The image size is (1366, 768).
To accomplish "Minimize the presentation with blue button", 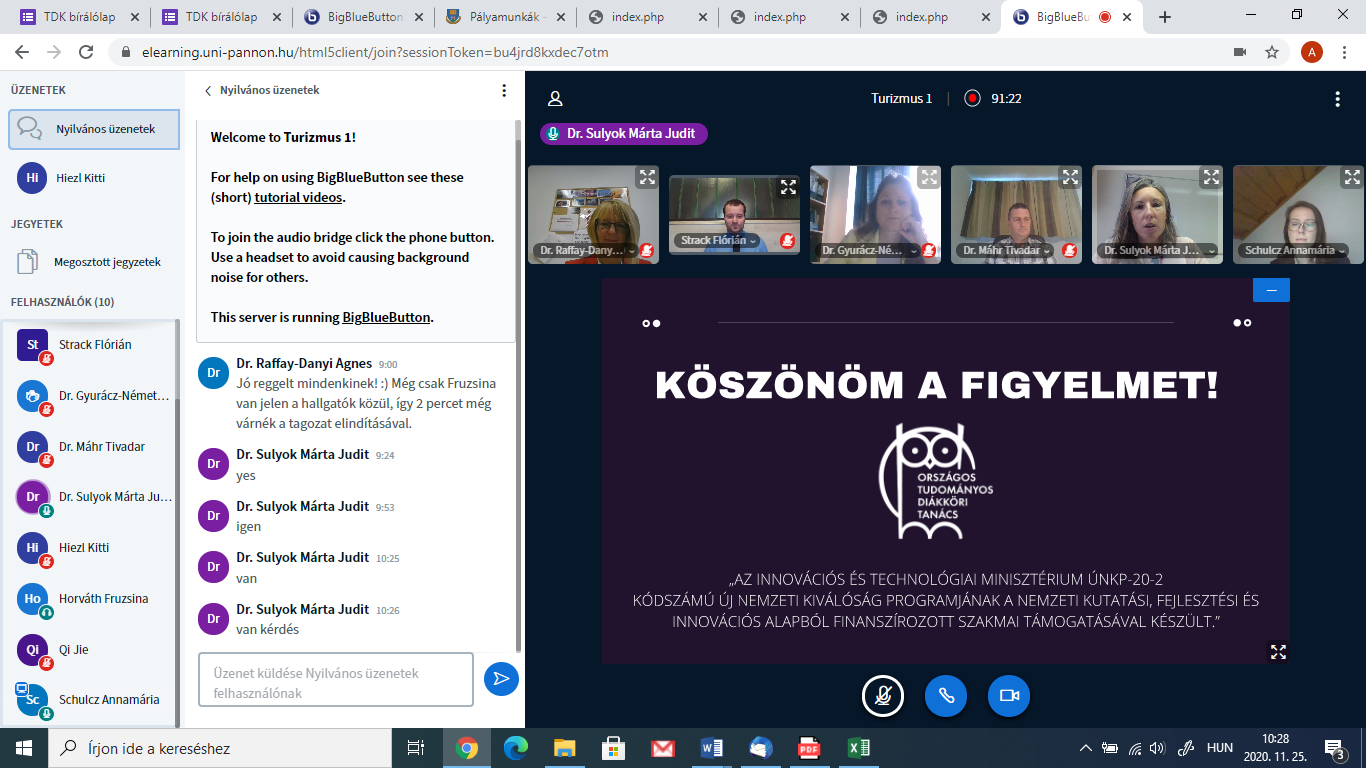I will pos(1271,290).
